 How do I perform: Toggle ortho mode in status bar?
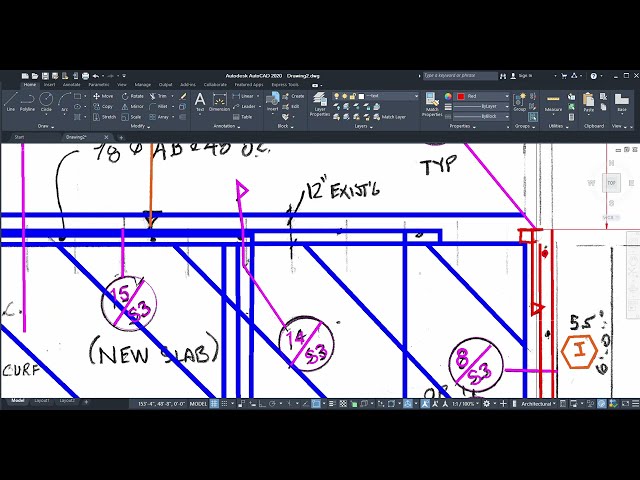(x=262, y=404)
